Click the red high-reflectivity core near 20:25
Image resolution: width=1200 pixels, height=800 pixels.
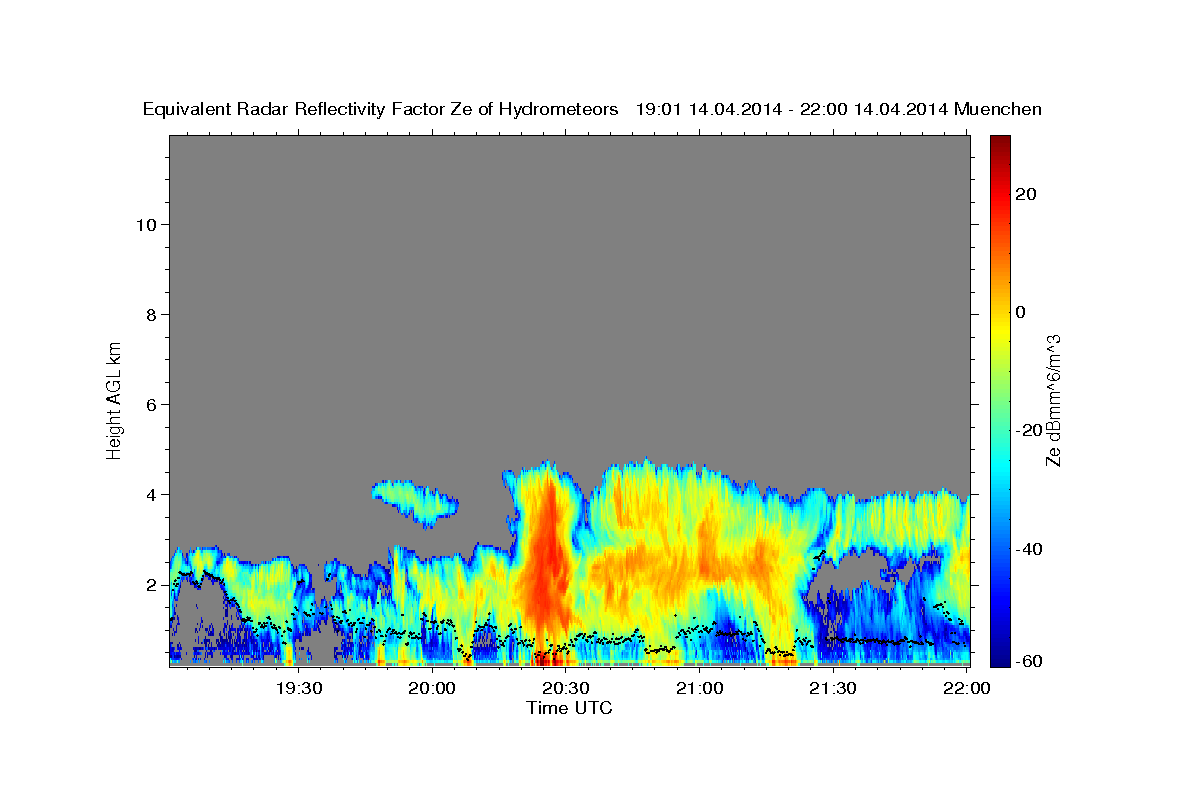click(545, 560)
